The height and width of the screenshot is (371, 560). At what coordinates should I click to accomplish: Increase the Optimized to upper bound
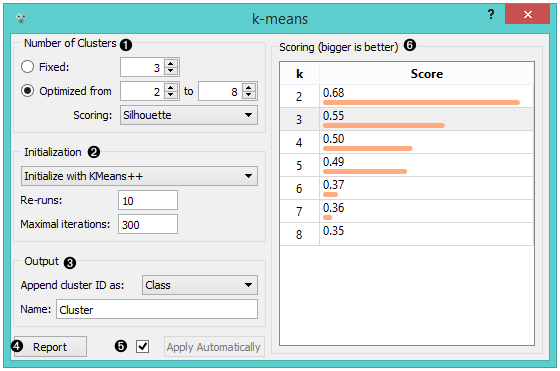(x=249, y=87)
